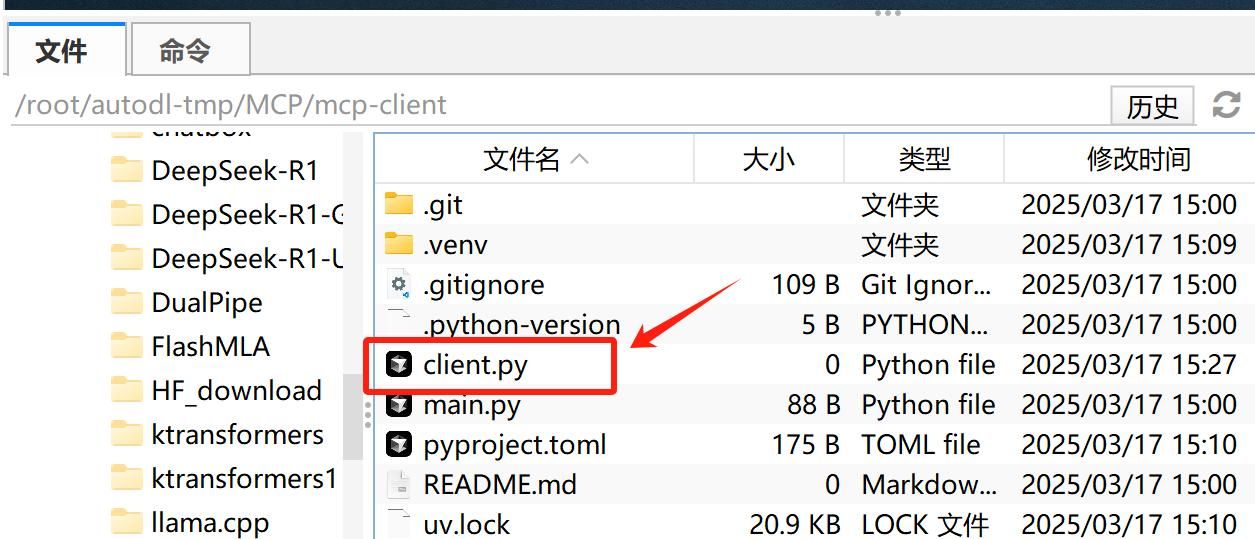
Task: Click the .venv folder name
Action: (456, 244)
